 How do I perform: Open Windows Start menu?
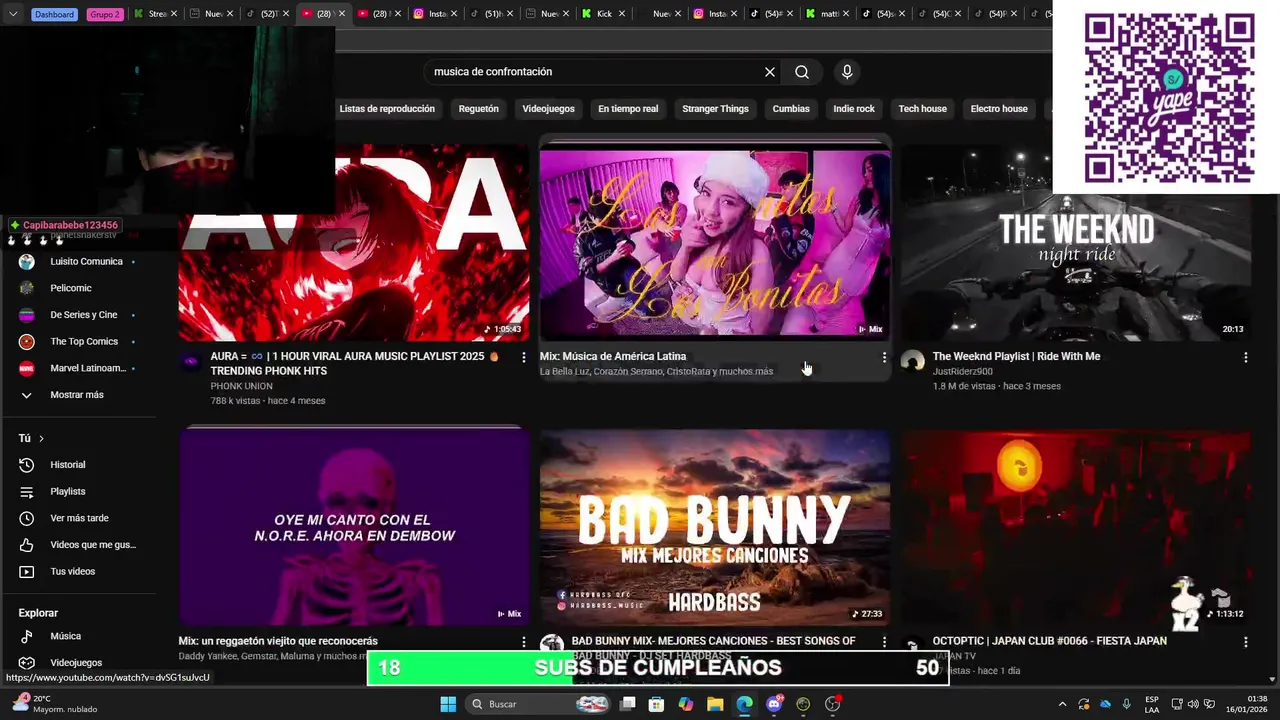448,704
